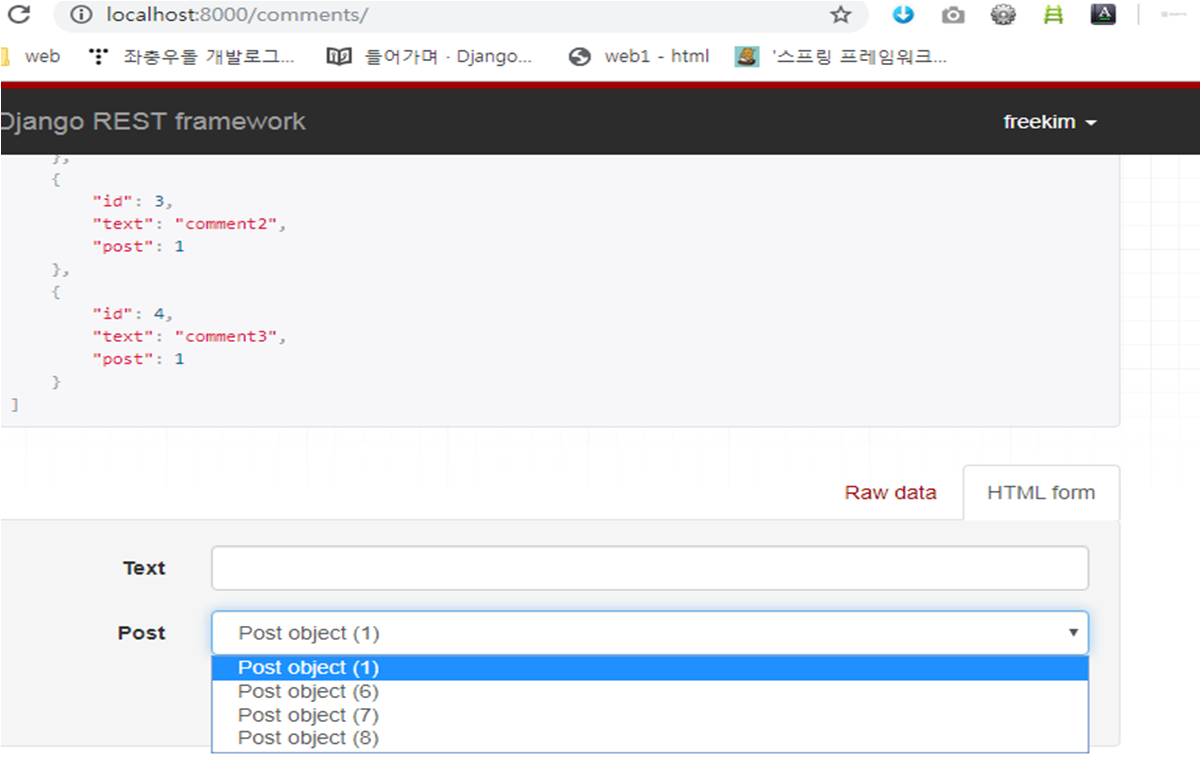1201x773 pixels.
Task: Open the 좌충우돌 개발로그 bookmark
Action: click(192, 56)
